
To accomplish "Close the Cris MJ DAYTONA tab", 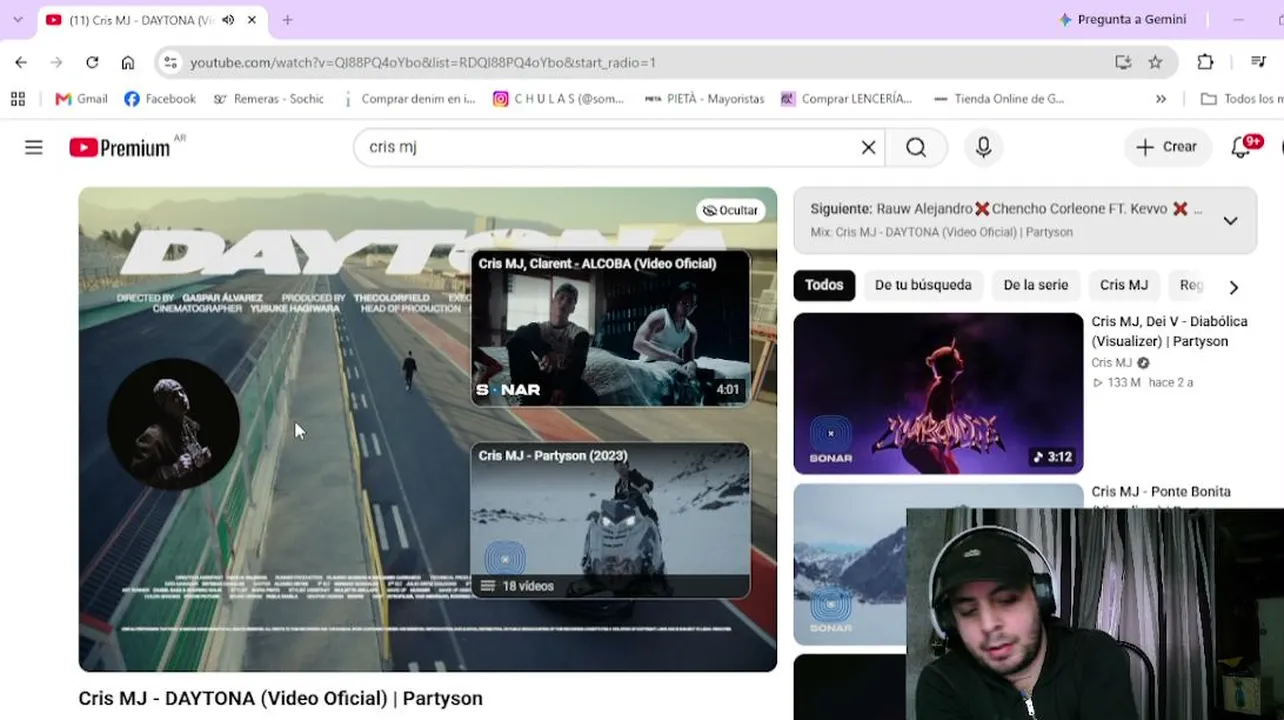I will [x=252, y=20].
